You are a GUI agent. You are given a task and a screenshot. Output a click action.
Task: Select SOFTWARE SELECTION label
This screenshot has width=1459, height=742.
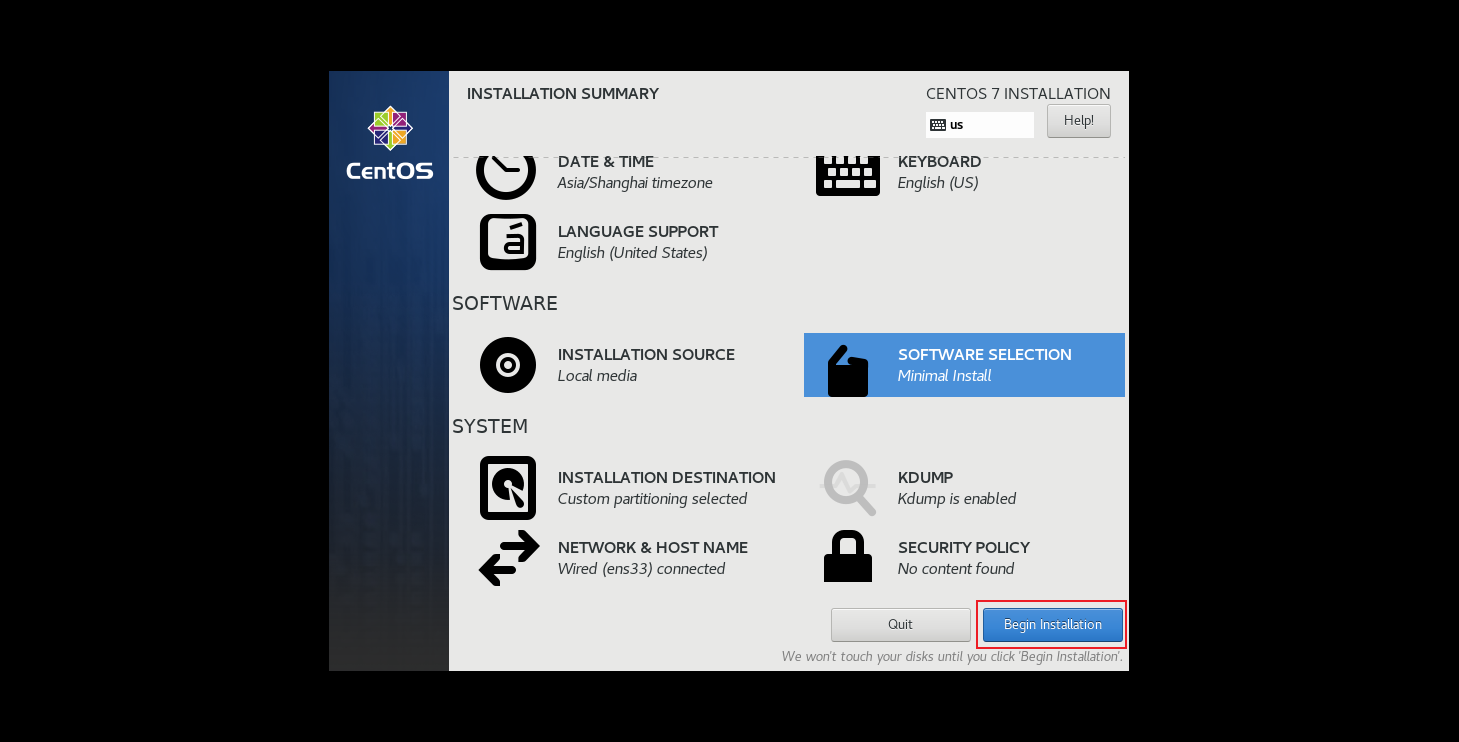click(x=985, y=355)
